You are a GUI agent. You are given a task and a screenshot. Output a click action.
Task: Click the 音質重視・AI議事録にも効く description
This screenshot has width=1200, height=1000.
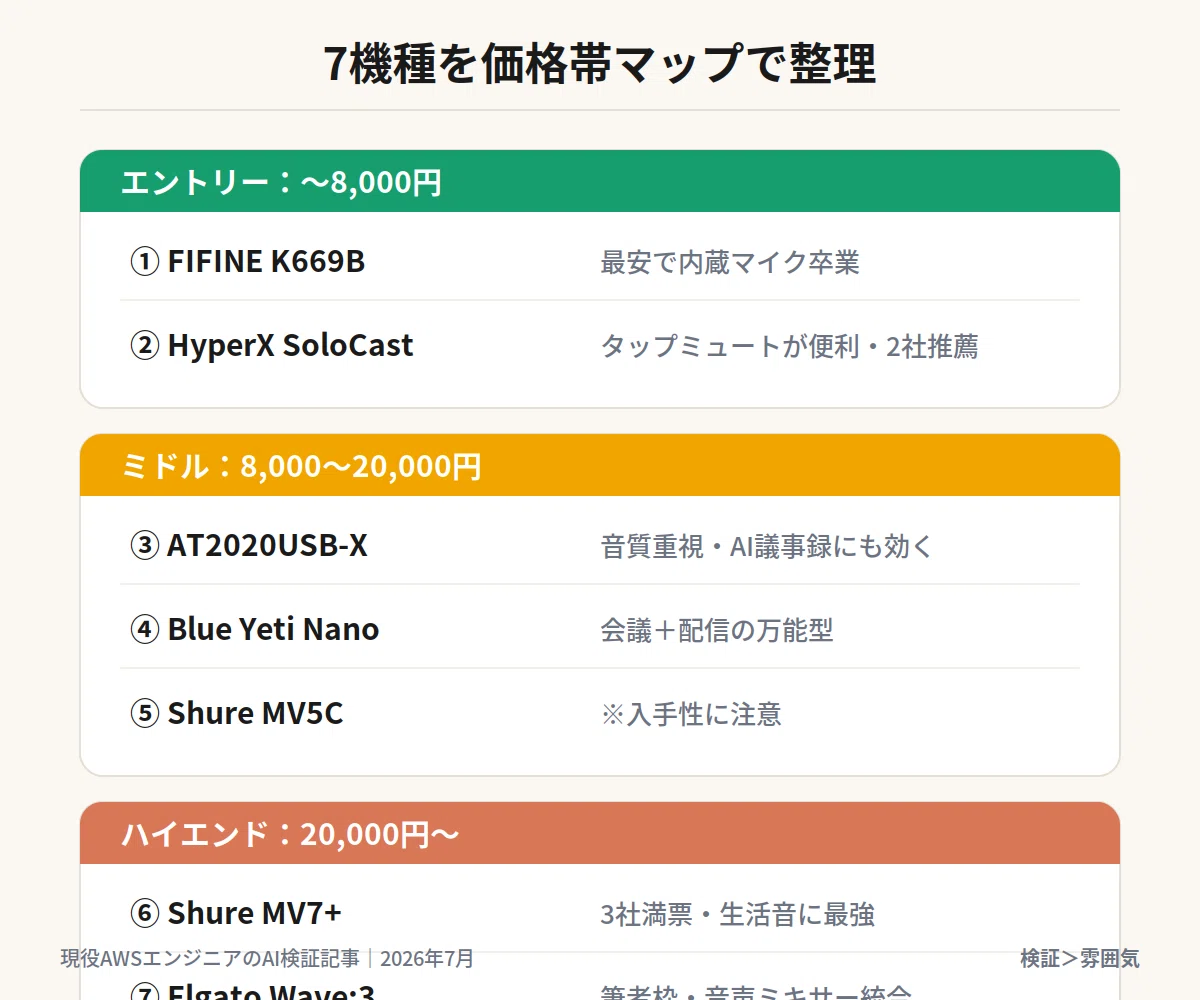coord(767,547)
